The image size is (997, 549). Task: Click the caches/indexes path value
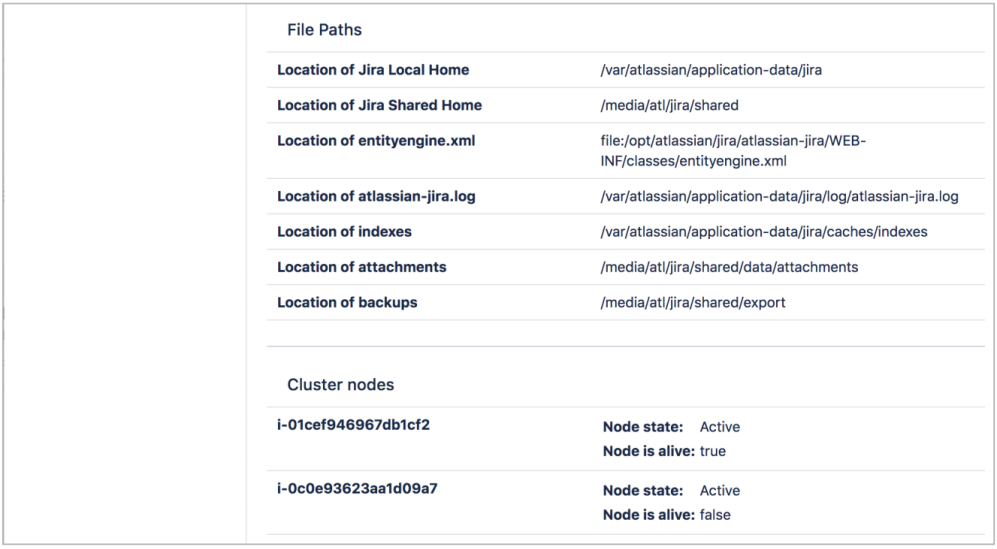point(764,232)
